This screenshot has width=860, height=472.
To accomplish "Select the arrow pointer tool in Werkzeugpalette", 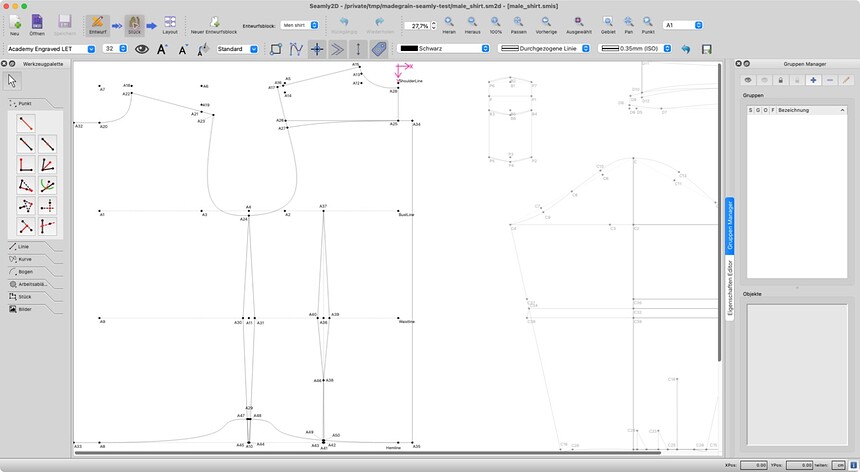I will [12, 81].
